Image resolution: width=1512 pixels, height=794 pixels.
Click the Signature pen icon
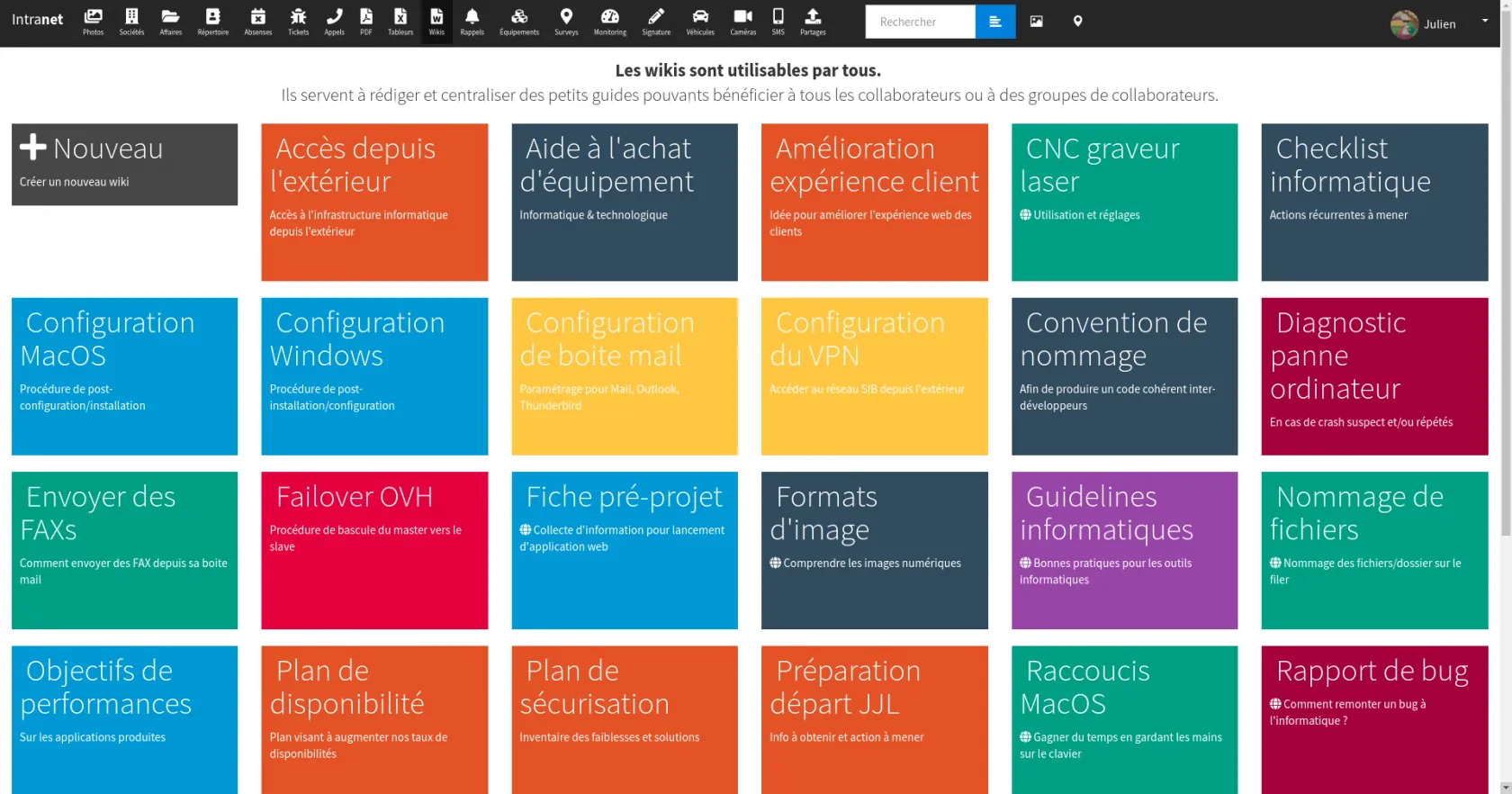point(656,22)
